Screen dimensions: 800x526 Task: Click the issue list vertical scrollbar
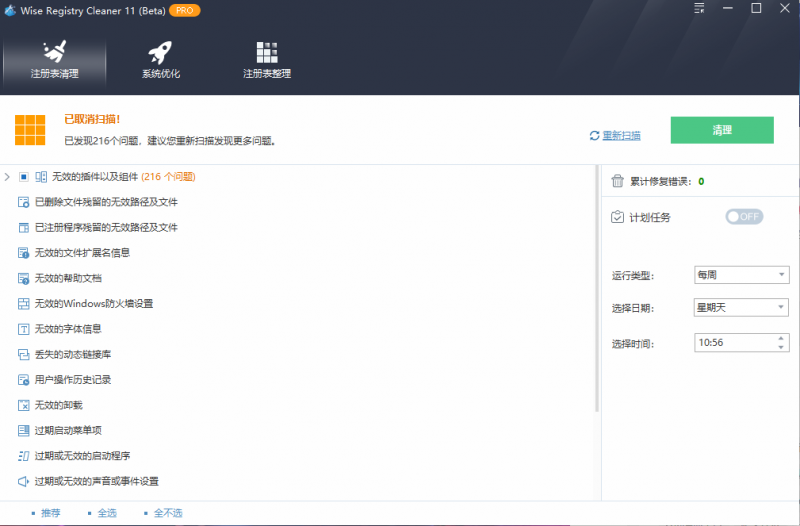click(x=596, y=288)
